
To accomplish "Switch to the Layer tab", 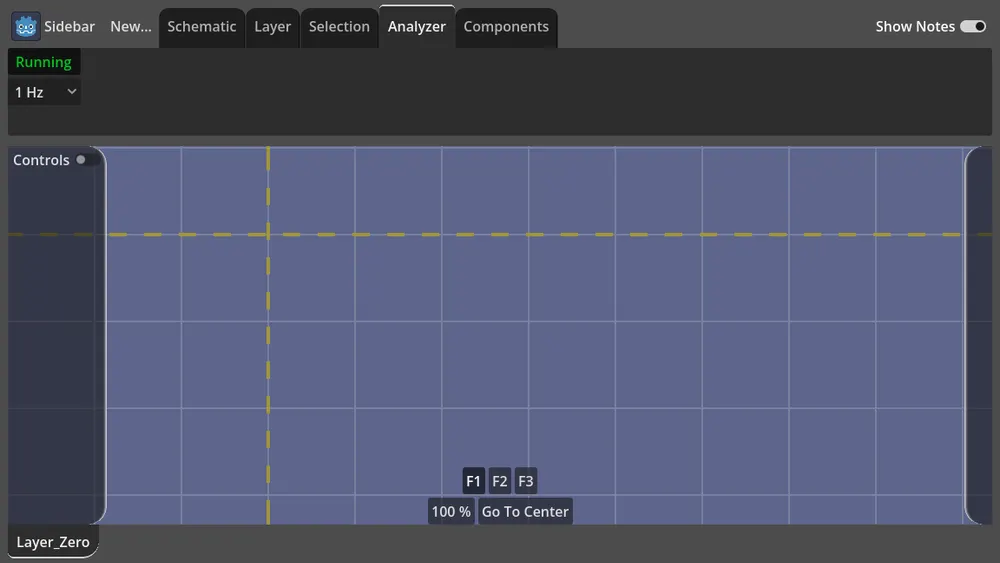I will [x=272, y=27].
